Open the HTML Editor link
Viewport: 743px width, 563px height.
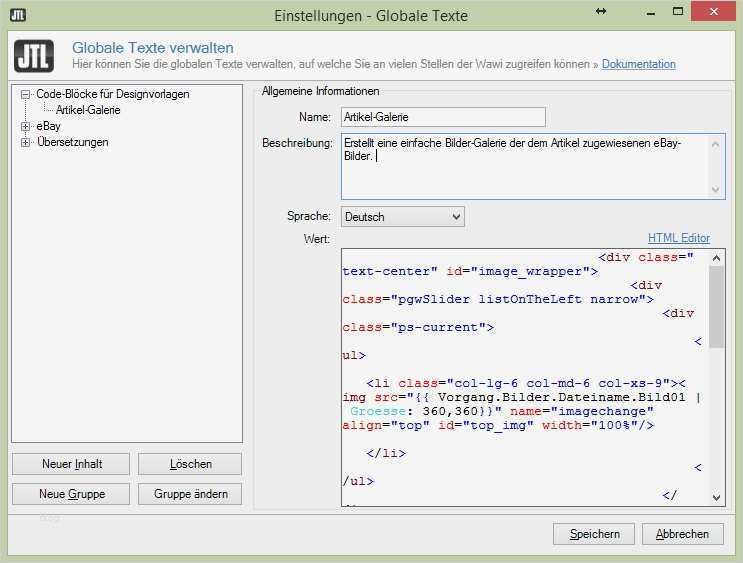678,238
